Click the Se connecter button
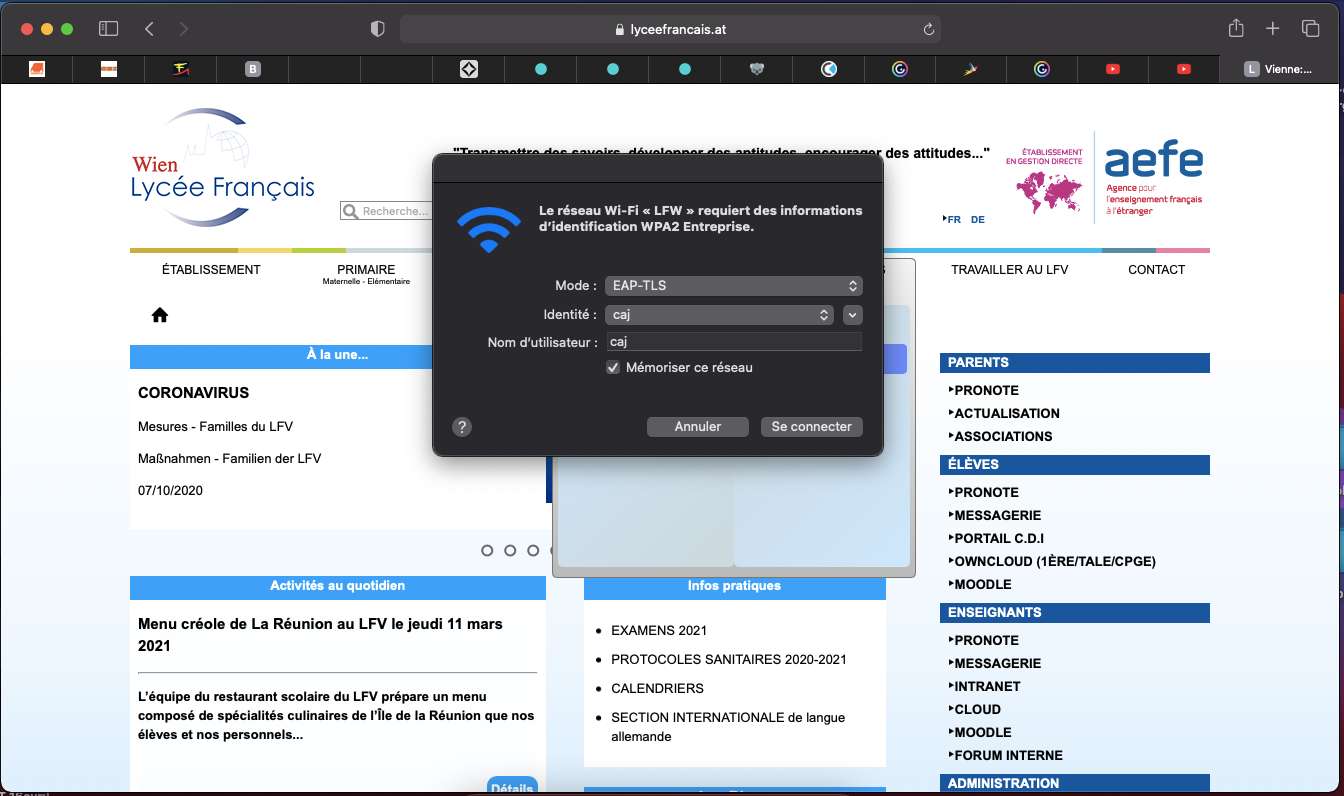Image resolution: width=1344 pixels, height=796 pixels. point(811,427)
